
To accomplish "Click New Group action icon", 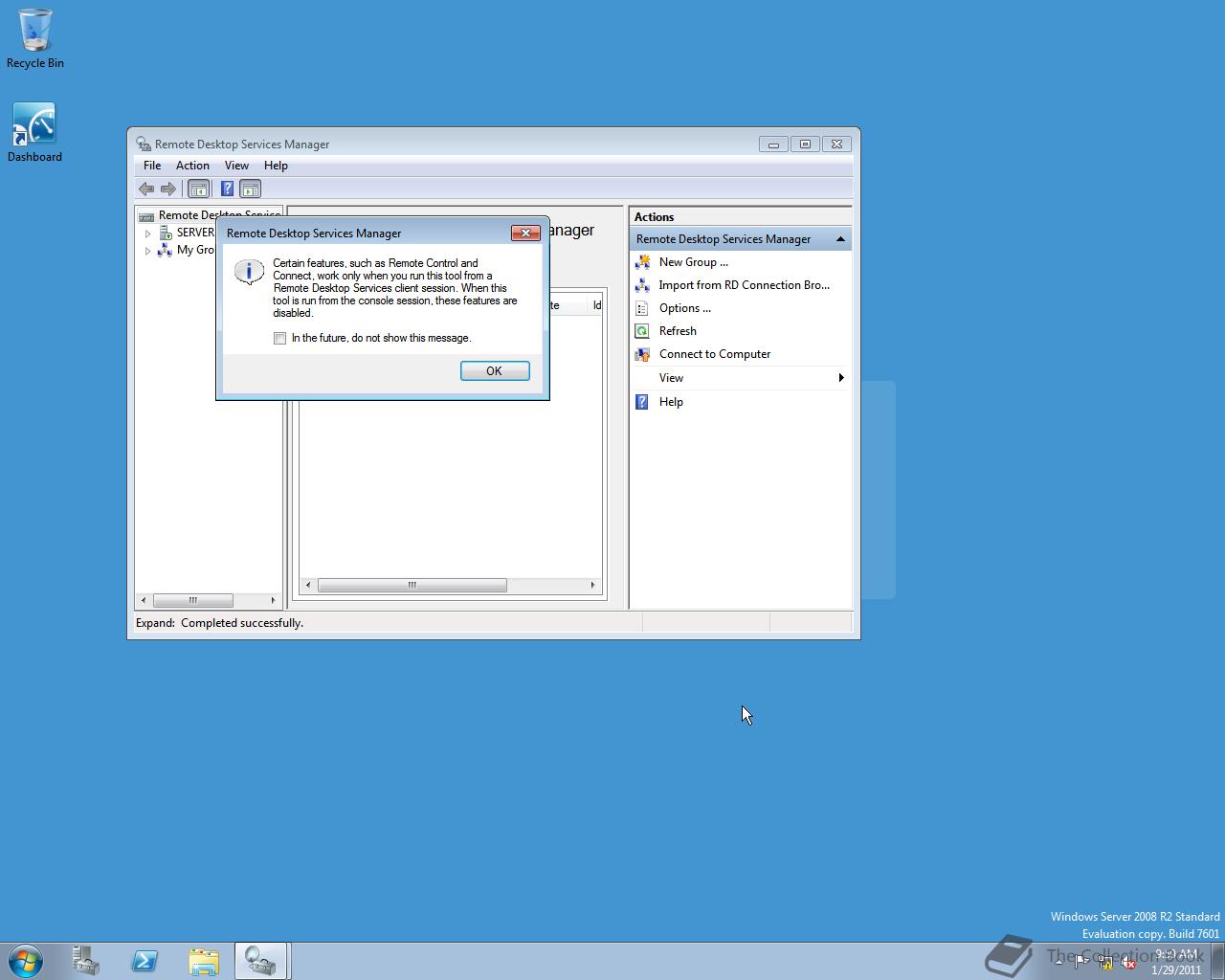I will pos(642,262).
